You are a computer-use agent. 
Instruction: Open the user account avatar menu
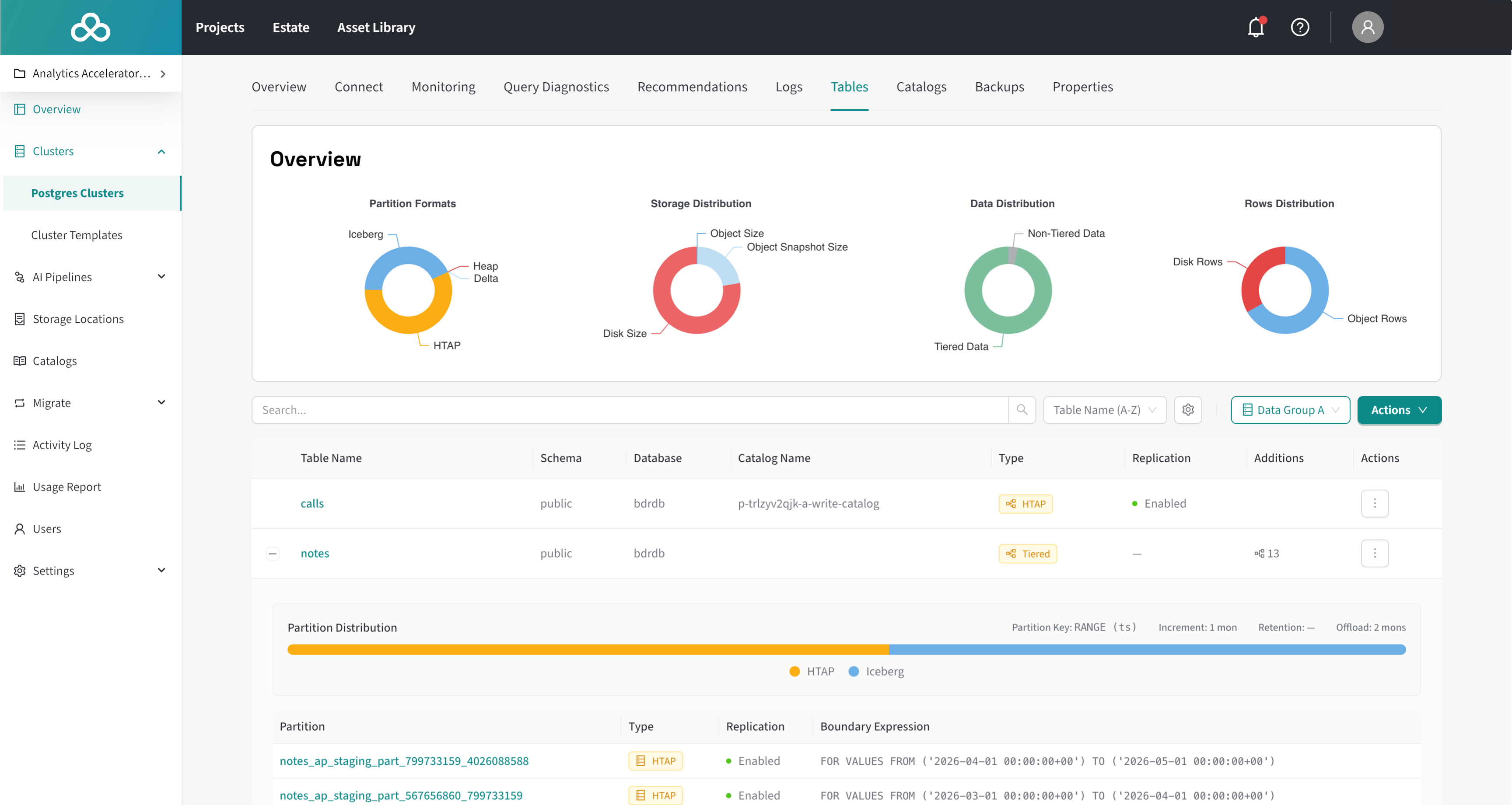[1368, 27]
